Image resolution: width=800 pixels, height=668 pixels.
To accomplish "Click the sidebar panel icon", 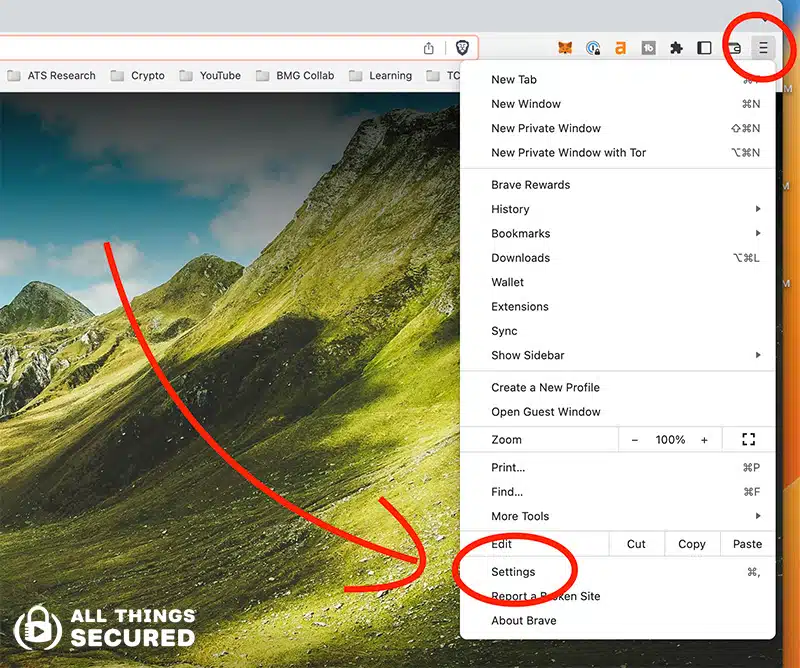I will pyautogui.click(x=704, y=47).
